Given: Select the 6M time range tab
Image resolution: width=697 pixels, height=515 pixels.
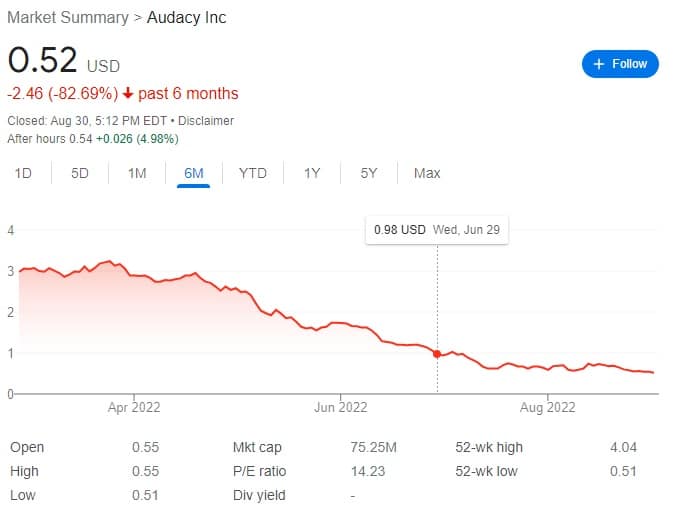Looking at the screenshot, I should click(194, 173).
